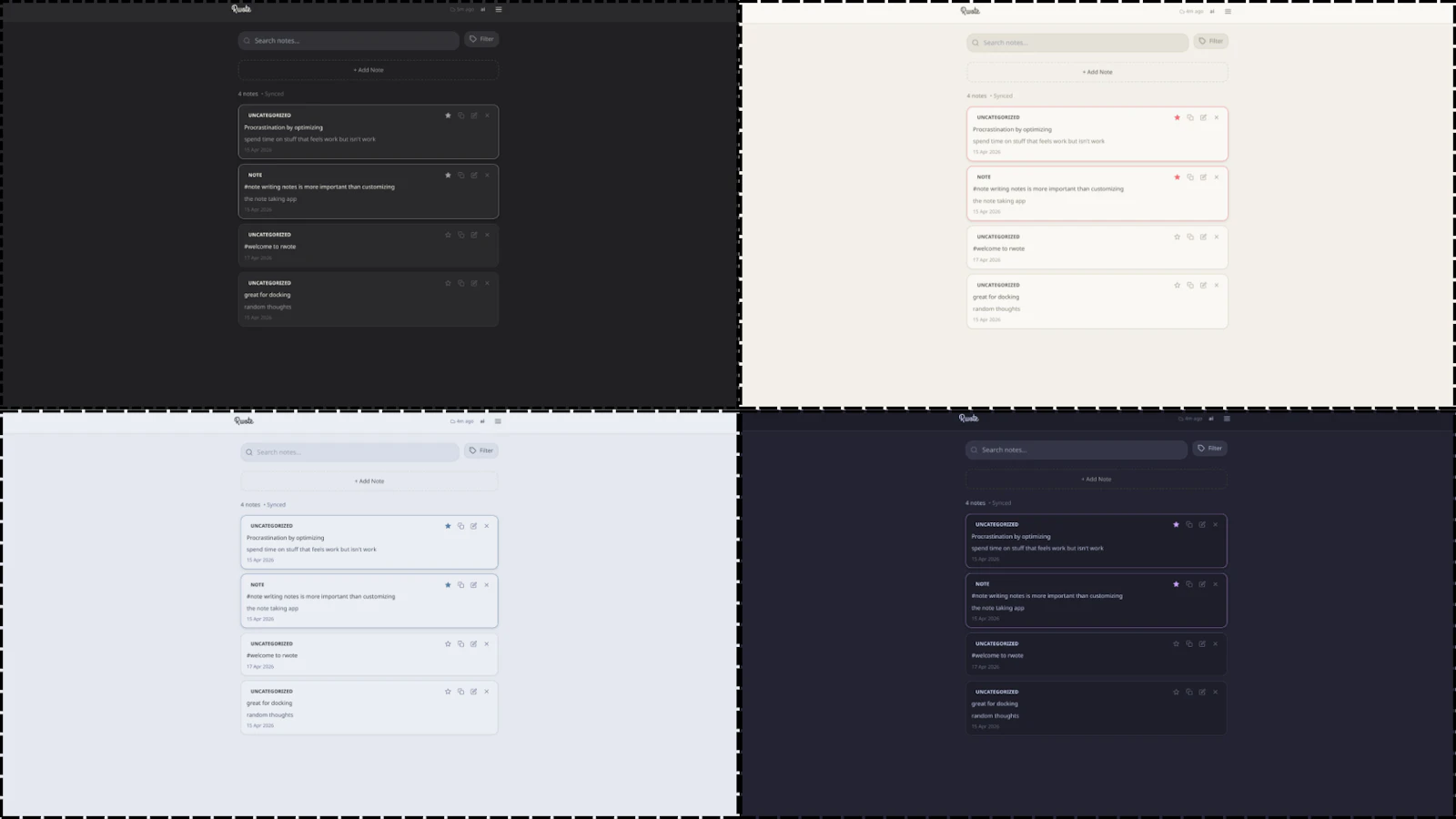1456x819 pixels.
Task: Click the Rwote logo in navy panel
Action: coord(969,419)
